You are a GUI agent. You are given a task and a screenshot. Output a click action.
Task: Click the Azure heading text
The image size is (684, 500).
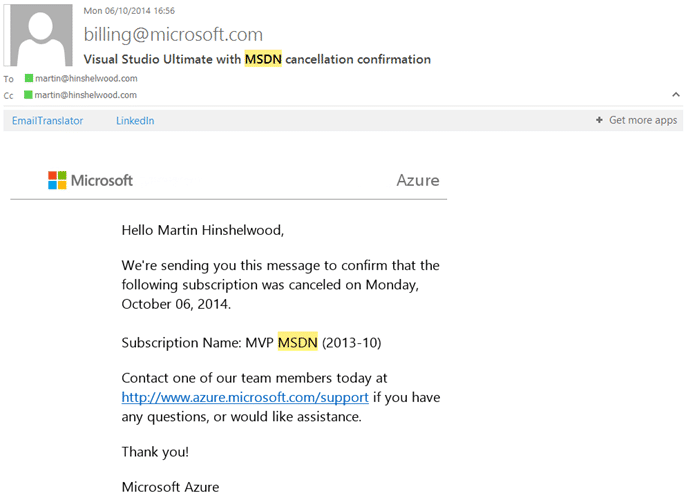tap(417, 180)
